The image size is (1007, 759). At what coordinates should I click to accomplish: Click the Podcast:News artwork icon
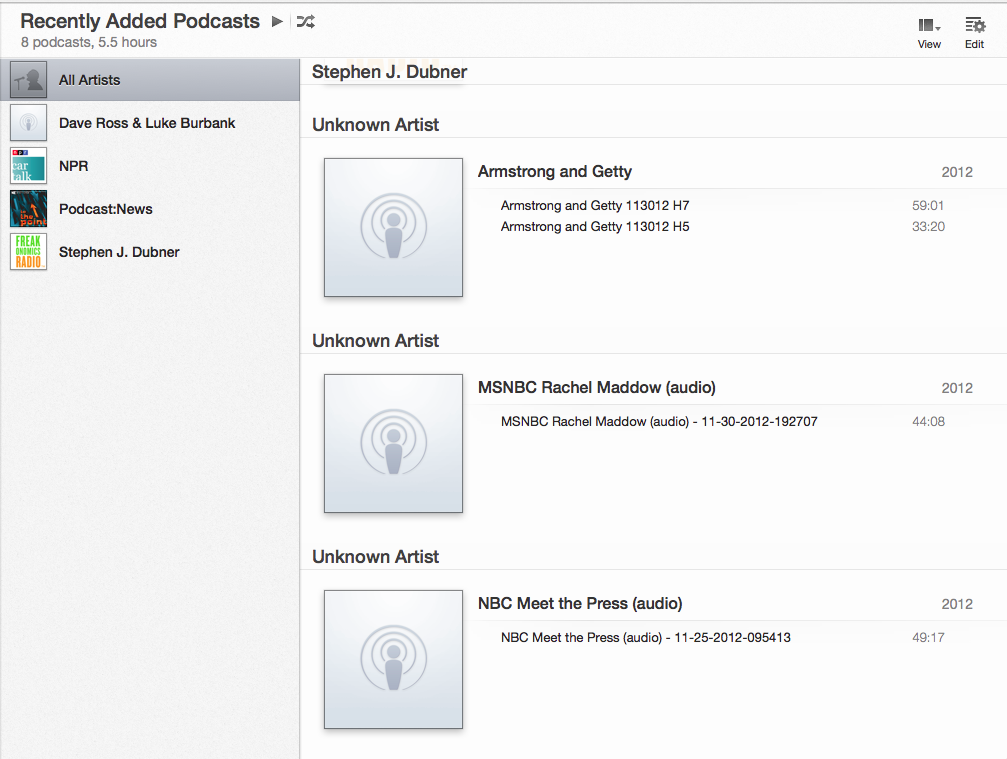coord(28,209)
